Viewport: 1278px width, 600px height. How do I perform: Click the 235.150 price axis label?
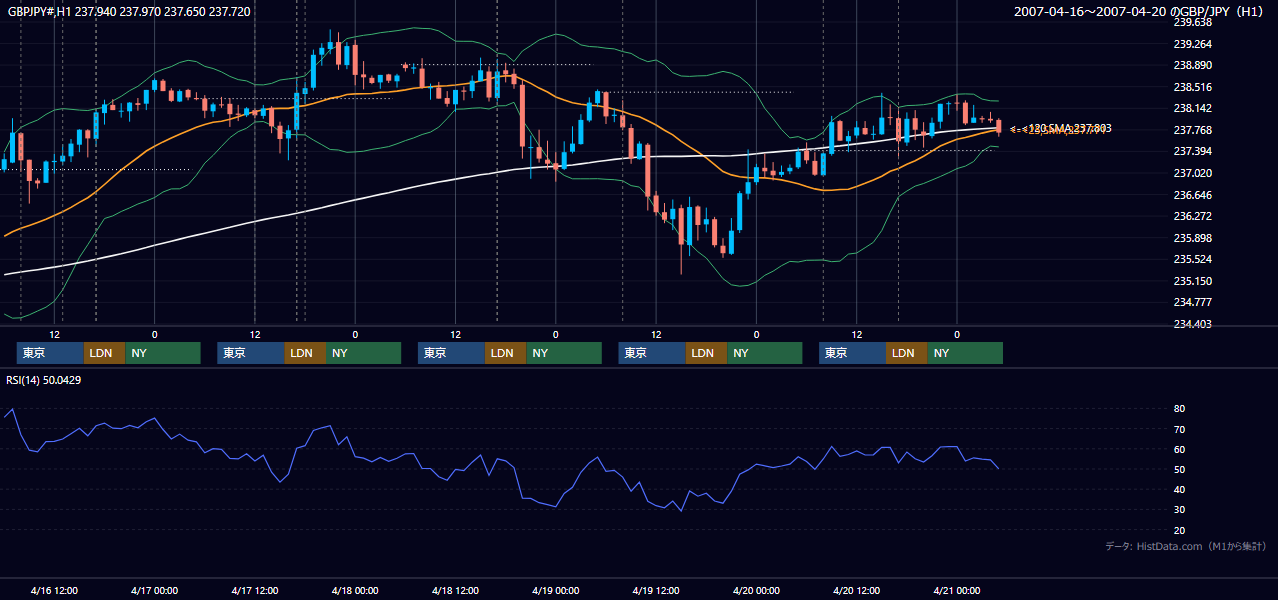[1193, 281]
